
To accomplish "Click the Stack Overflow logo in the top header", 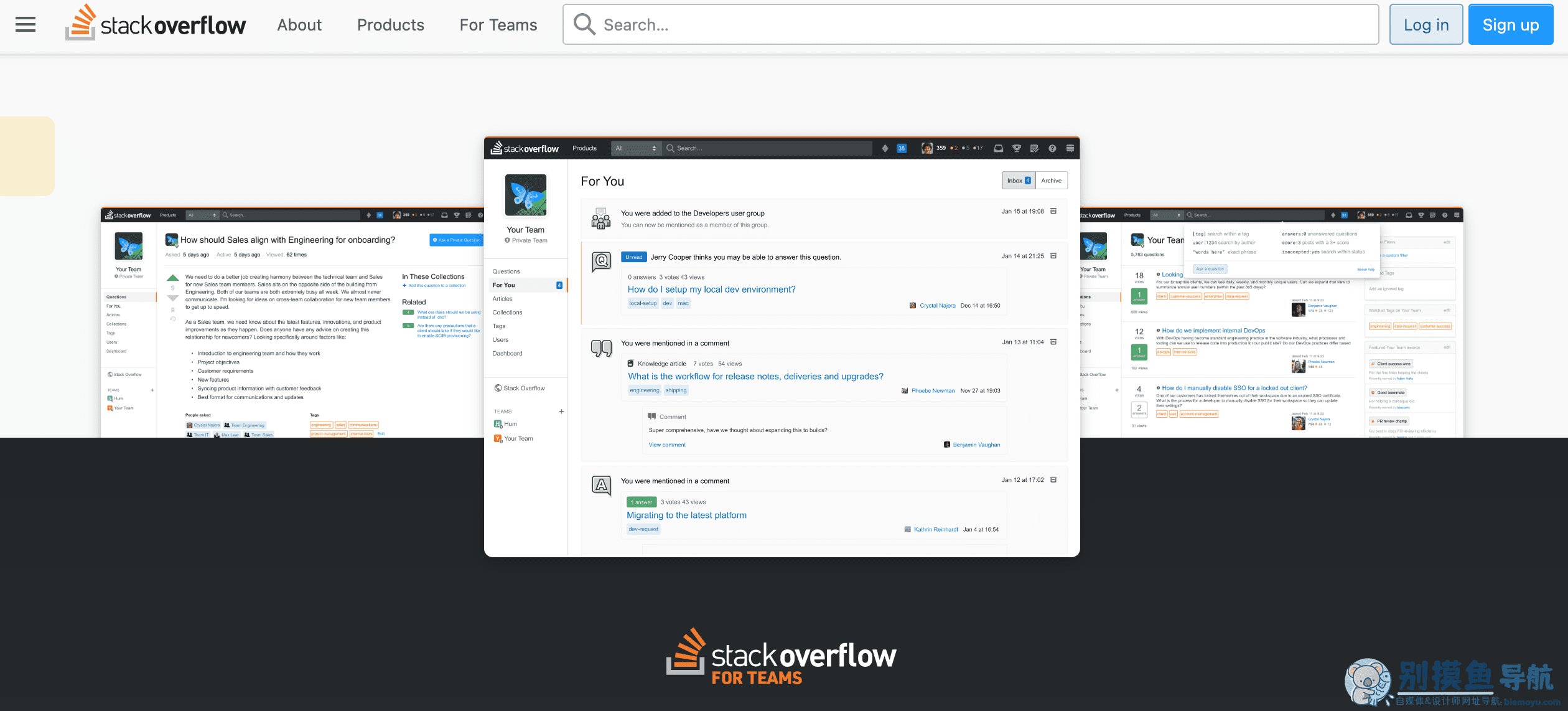I will click(156, 23).
